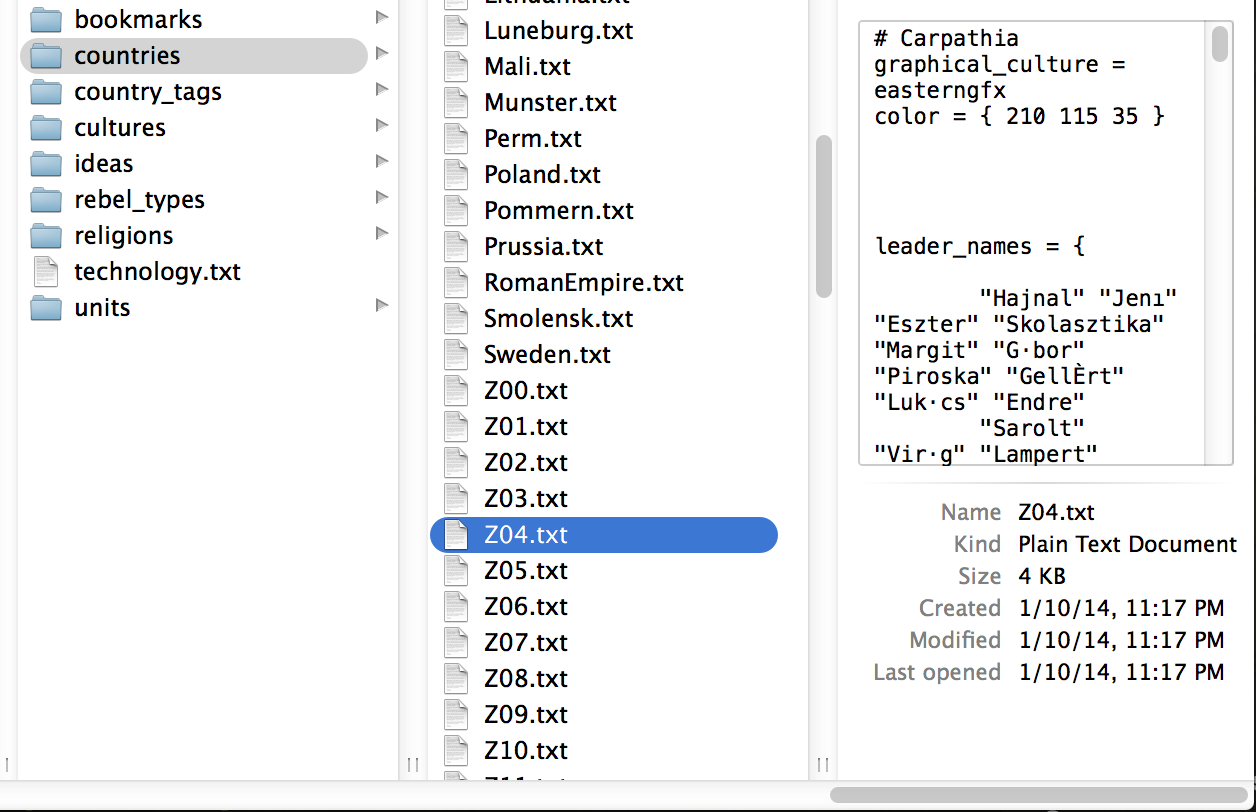The image size is (1256, 812).
Task: Click the column resize handle beside the preview
Action: (x=823, y=765)
